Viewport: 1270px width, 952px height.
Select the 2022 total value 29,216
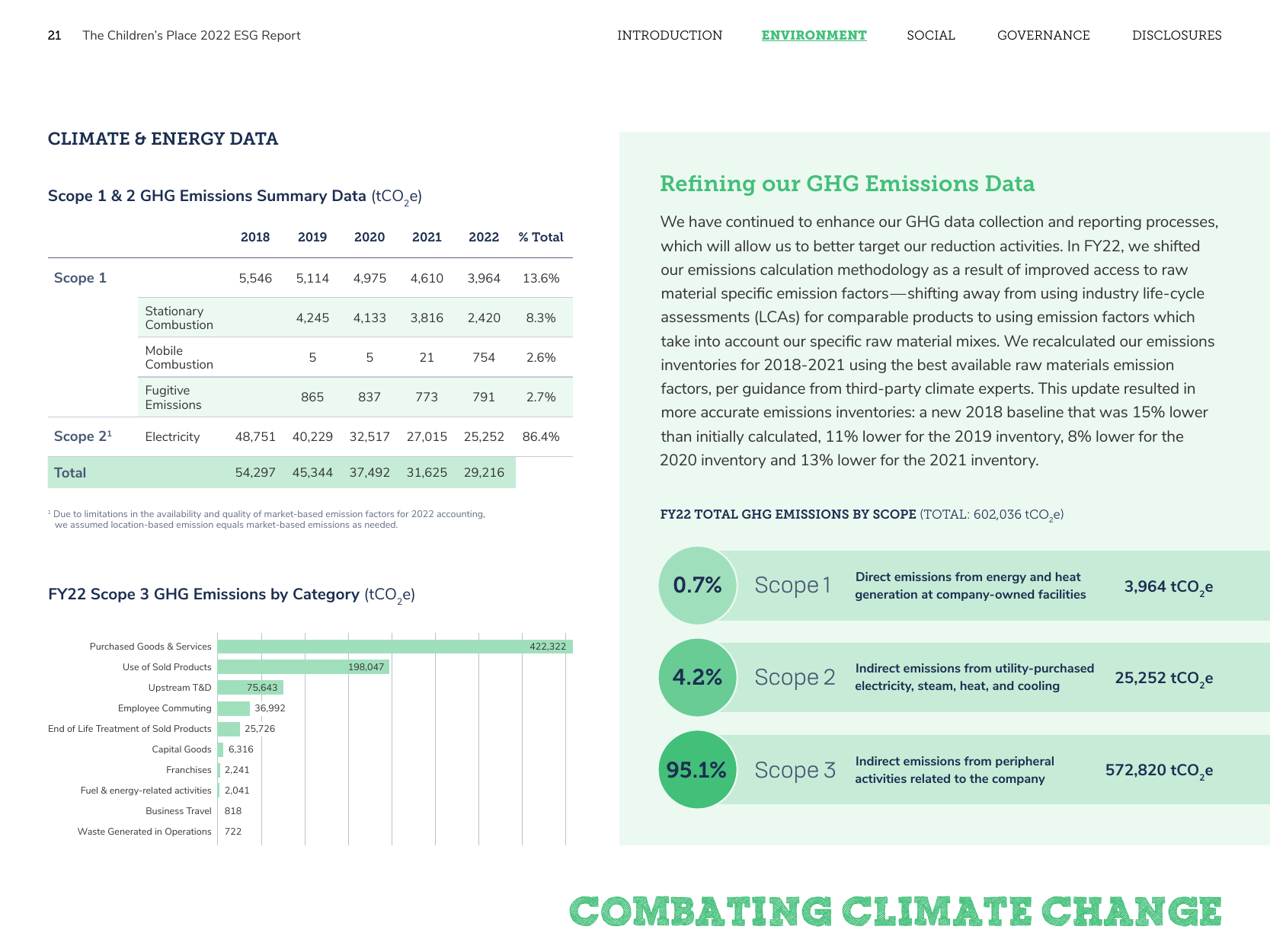(484, 472)
